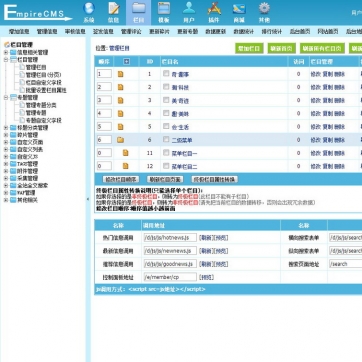Click the green 增加栏目 button

tap(249, 48)
